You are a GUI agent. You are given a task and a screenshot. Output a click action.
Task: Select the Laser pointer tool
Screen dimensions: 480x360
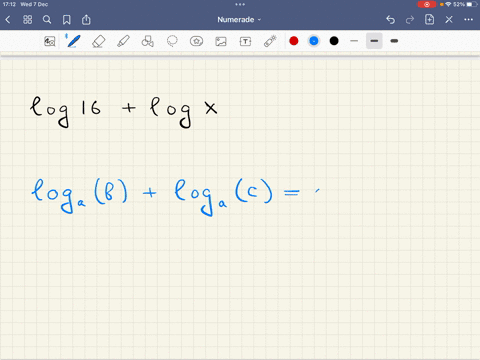[x=270, y=41]
